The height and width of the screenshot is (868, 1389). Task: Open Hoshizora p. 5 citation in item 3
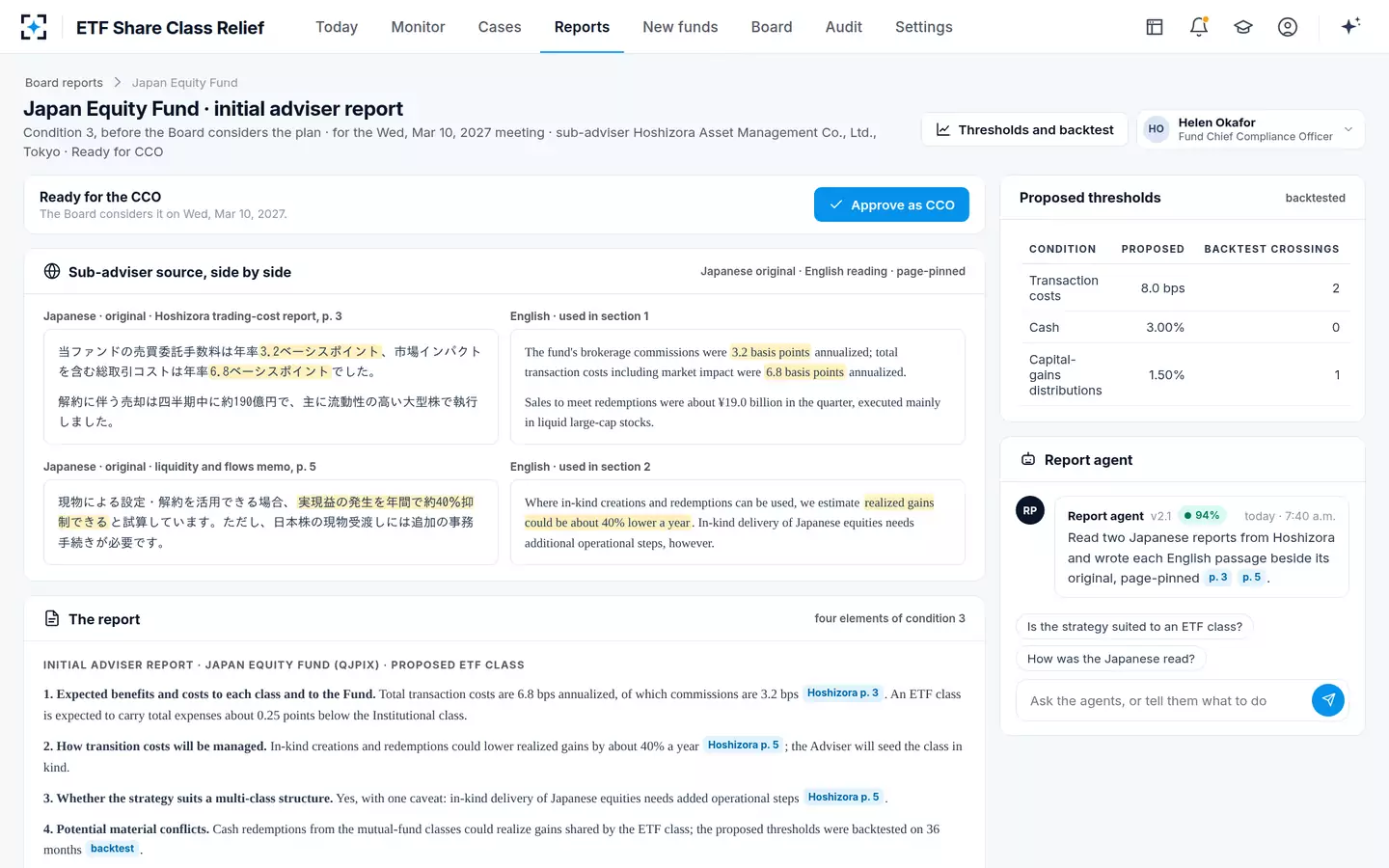(843, 798)
